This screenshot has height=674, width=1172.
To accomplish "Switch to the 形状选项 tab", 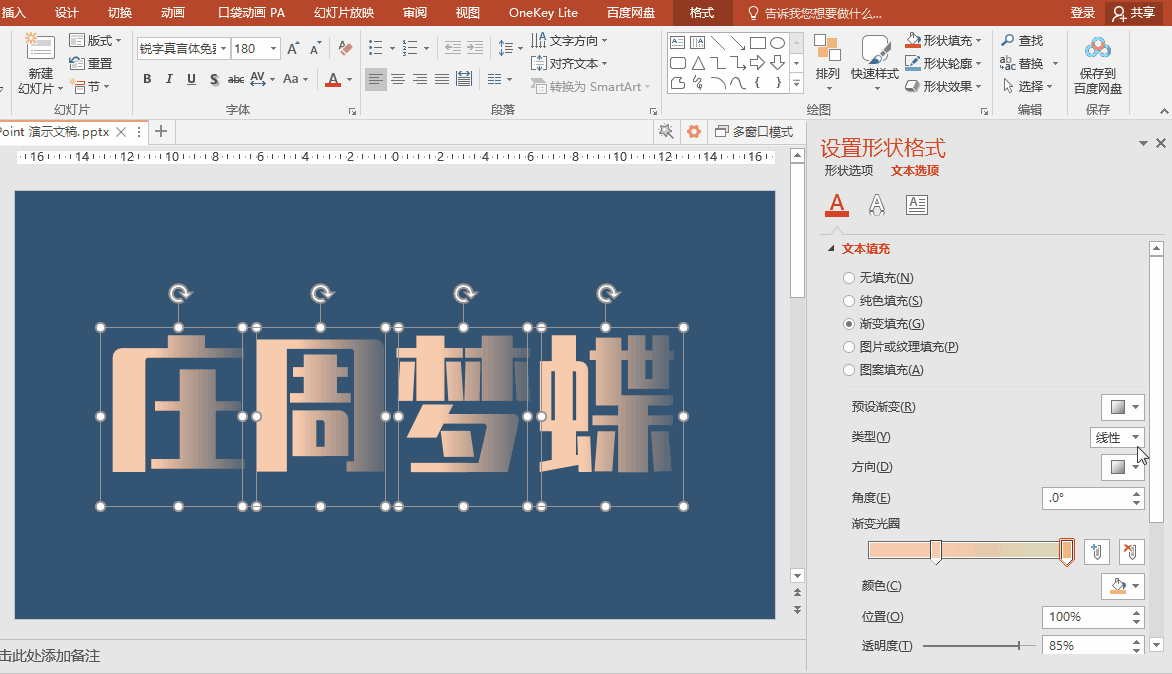I will (848, 171).
